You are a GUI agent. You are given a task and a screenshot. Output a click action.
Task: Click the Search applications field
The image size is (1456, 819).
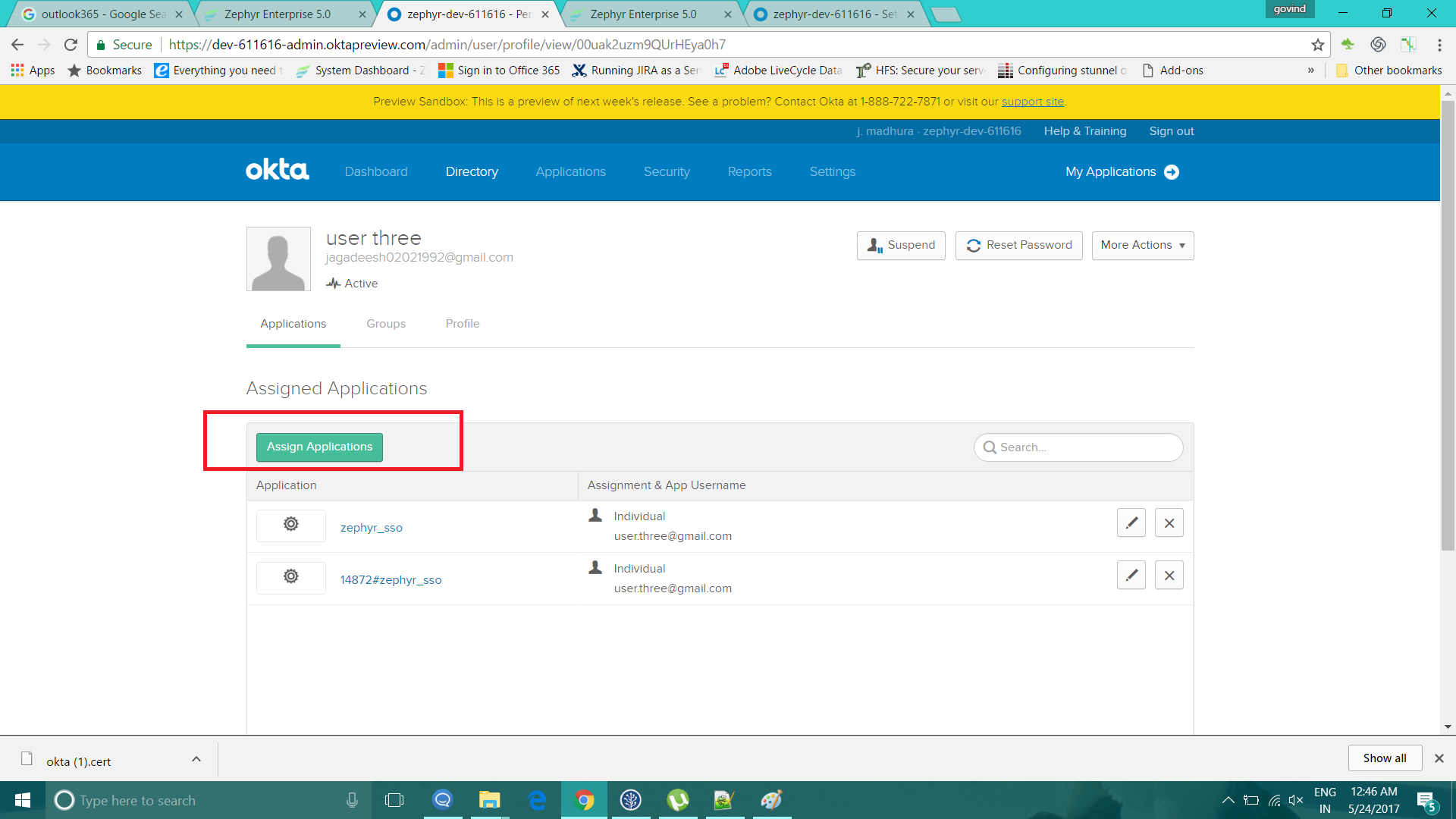[x=1084, y=447]
